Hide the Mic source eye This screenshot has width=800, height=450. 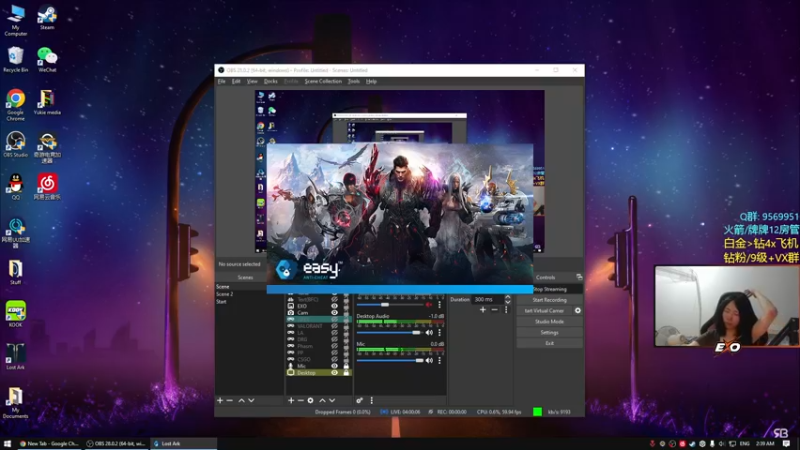(x=334, y=366)
